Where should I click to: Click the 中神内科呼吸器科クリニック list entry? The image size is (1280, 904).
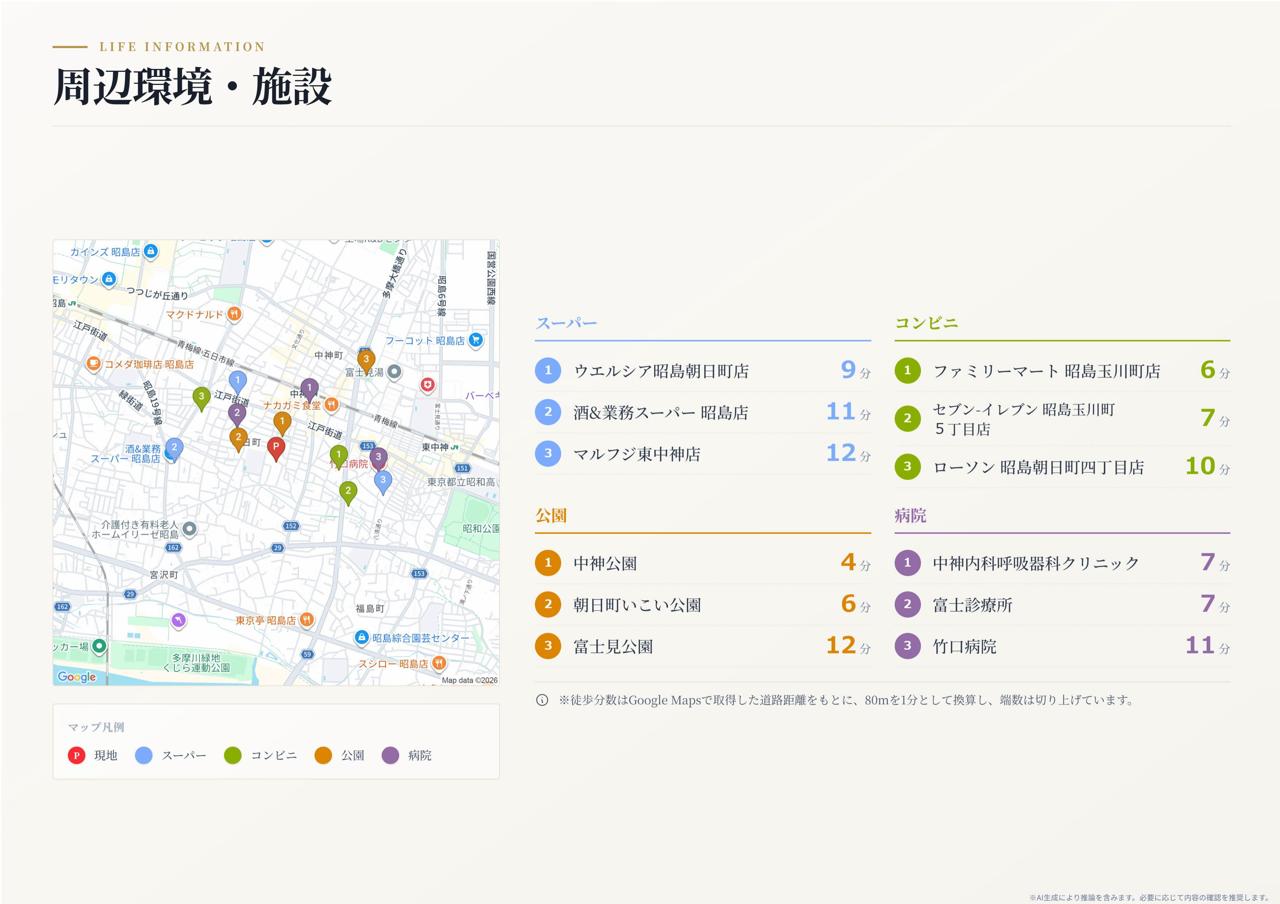pos(1062,563)
